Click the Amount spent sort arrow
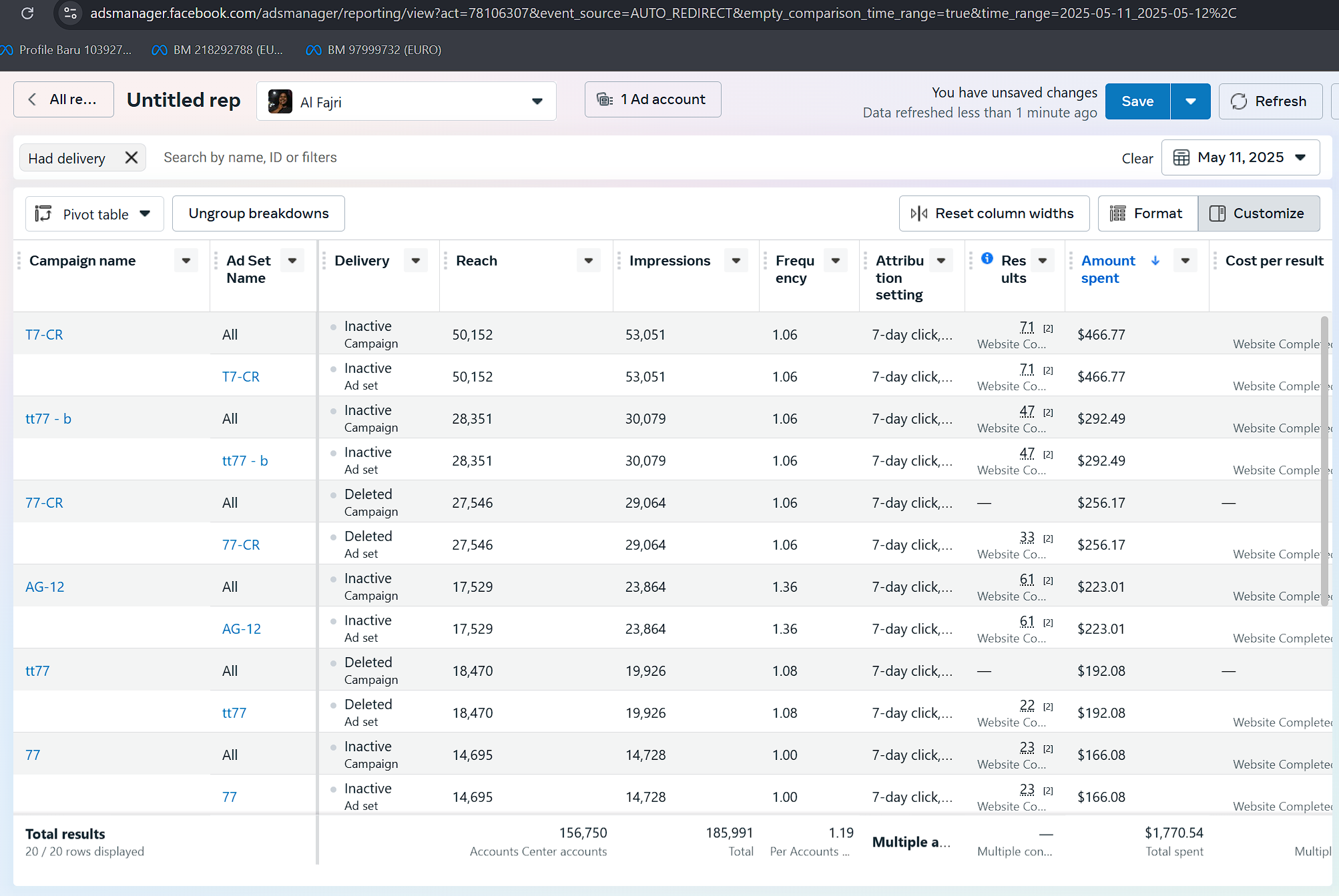 pos(1155,261)
